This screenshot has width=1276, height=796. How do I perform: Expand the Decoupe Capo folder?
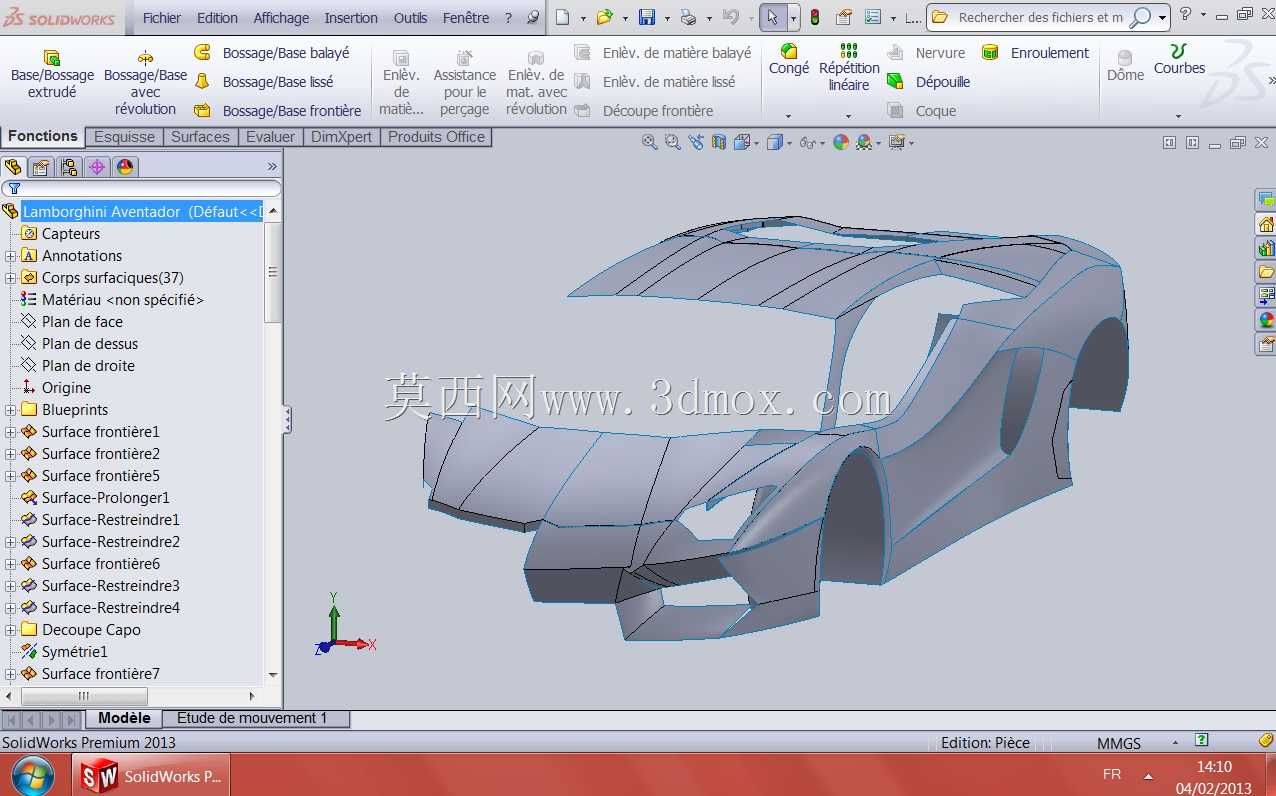click(10, 630)
